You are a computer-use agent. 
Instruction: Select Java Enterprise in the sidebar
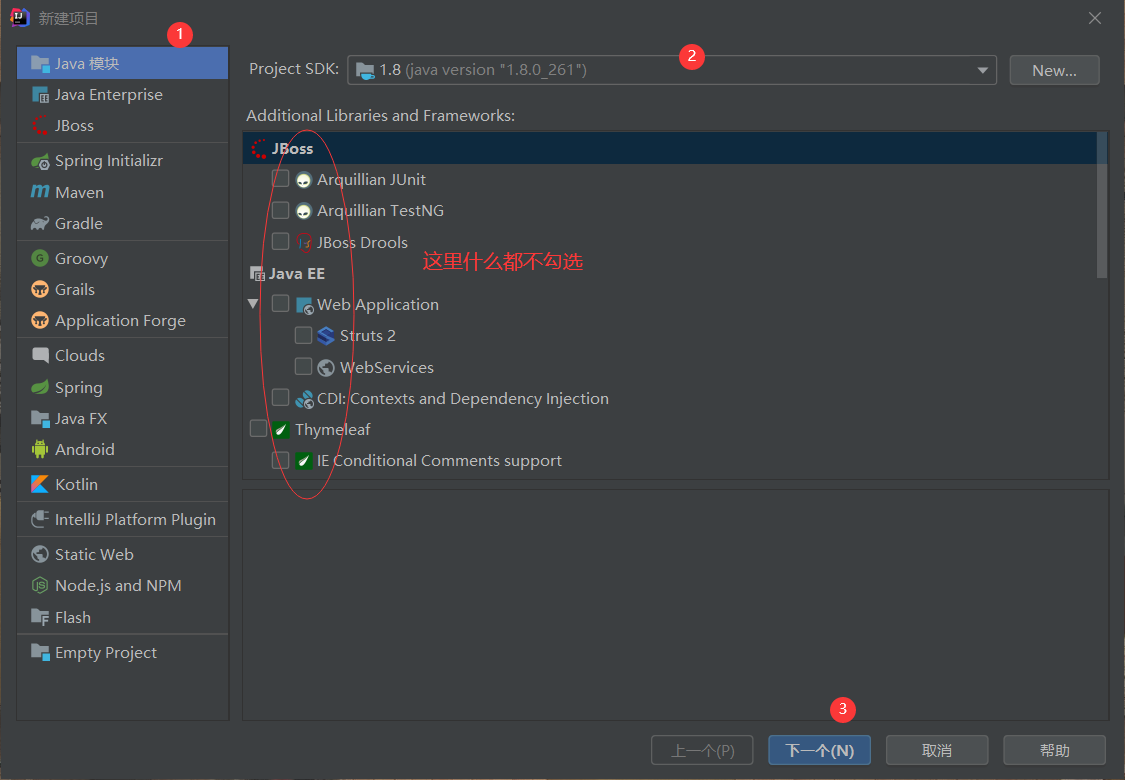pyautogui.click(x=108, y=94)
